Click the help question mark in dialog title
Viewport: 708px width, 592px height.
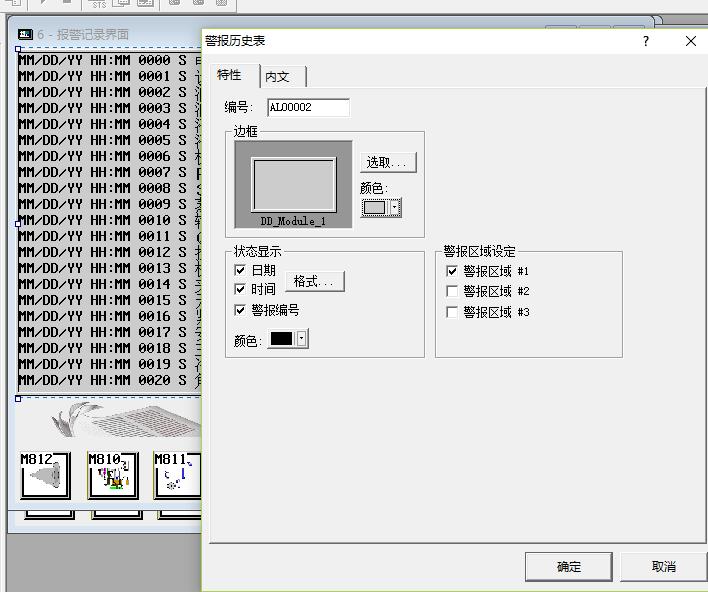coord(646,41)
